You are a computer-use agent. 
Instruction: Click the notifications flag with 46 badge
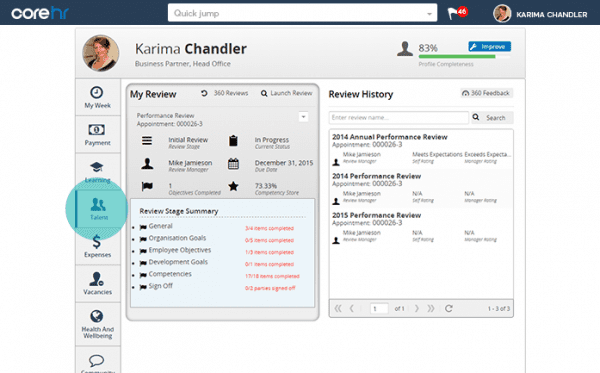point(457,13)
